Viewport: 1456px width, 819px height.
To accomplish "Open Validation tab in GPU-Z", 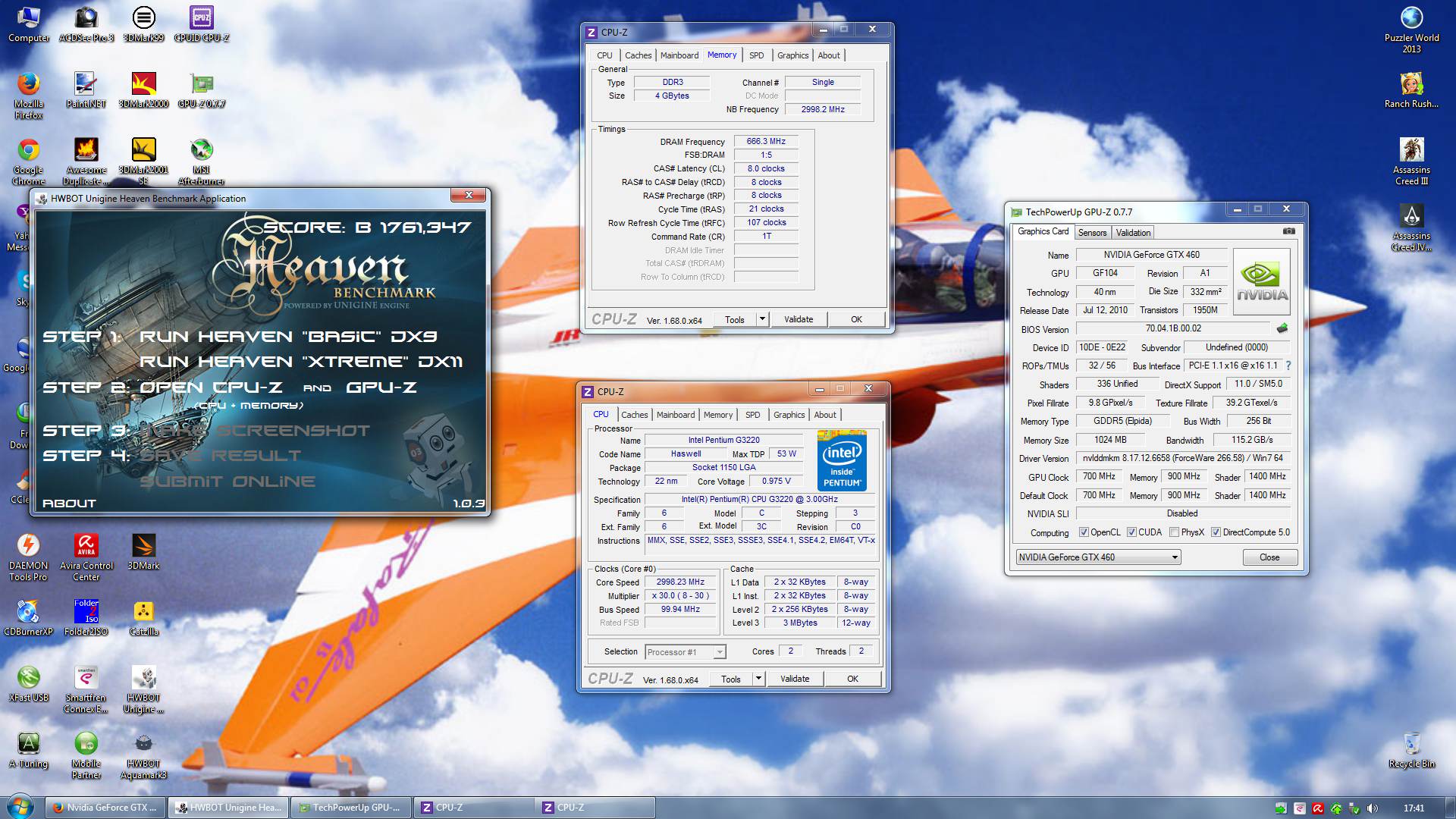I will click(x=1133, y=233).
